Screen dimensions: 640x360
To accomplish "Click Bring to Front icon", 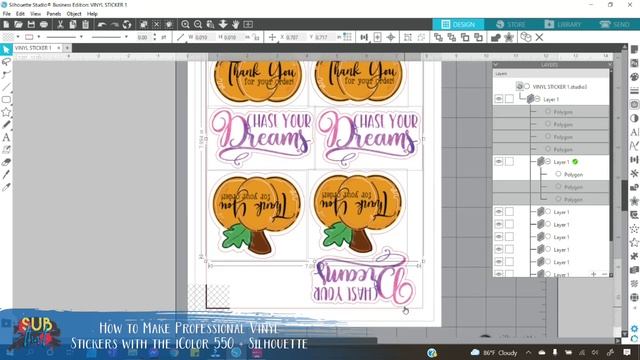I will point(438,38).
